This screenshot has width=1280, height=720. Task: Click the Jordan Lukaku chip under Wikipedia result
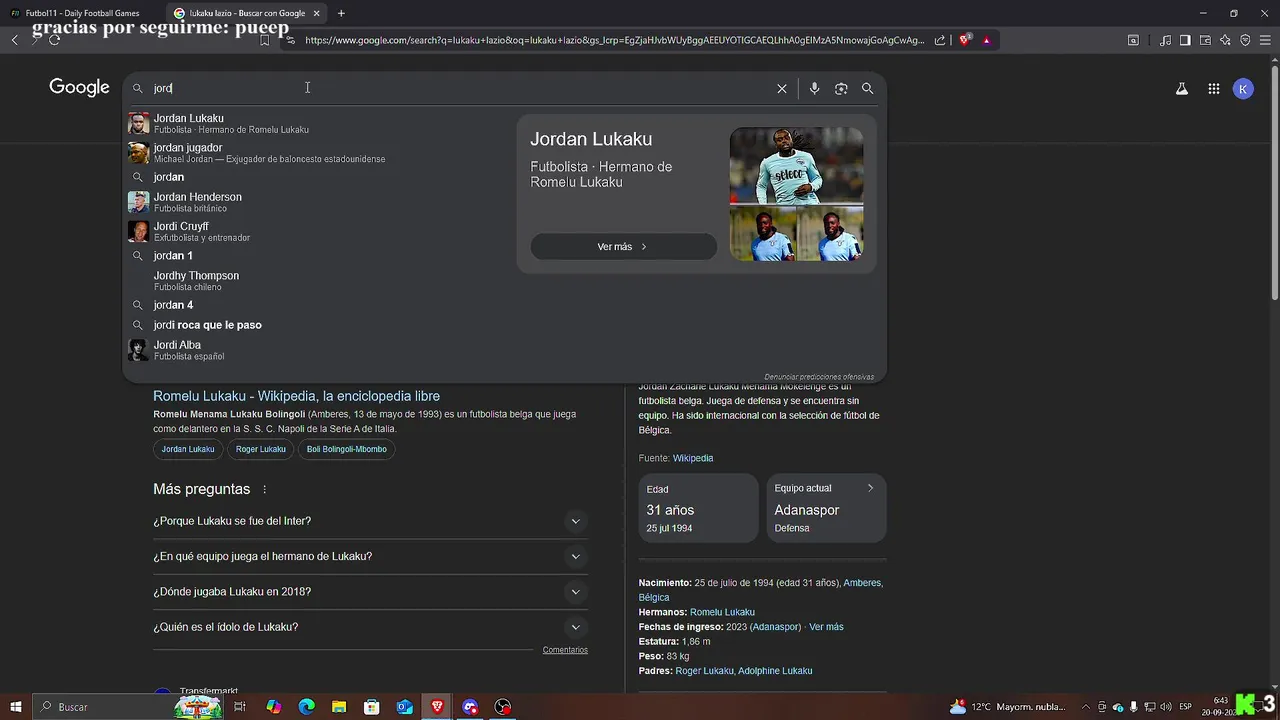[188, 449]
